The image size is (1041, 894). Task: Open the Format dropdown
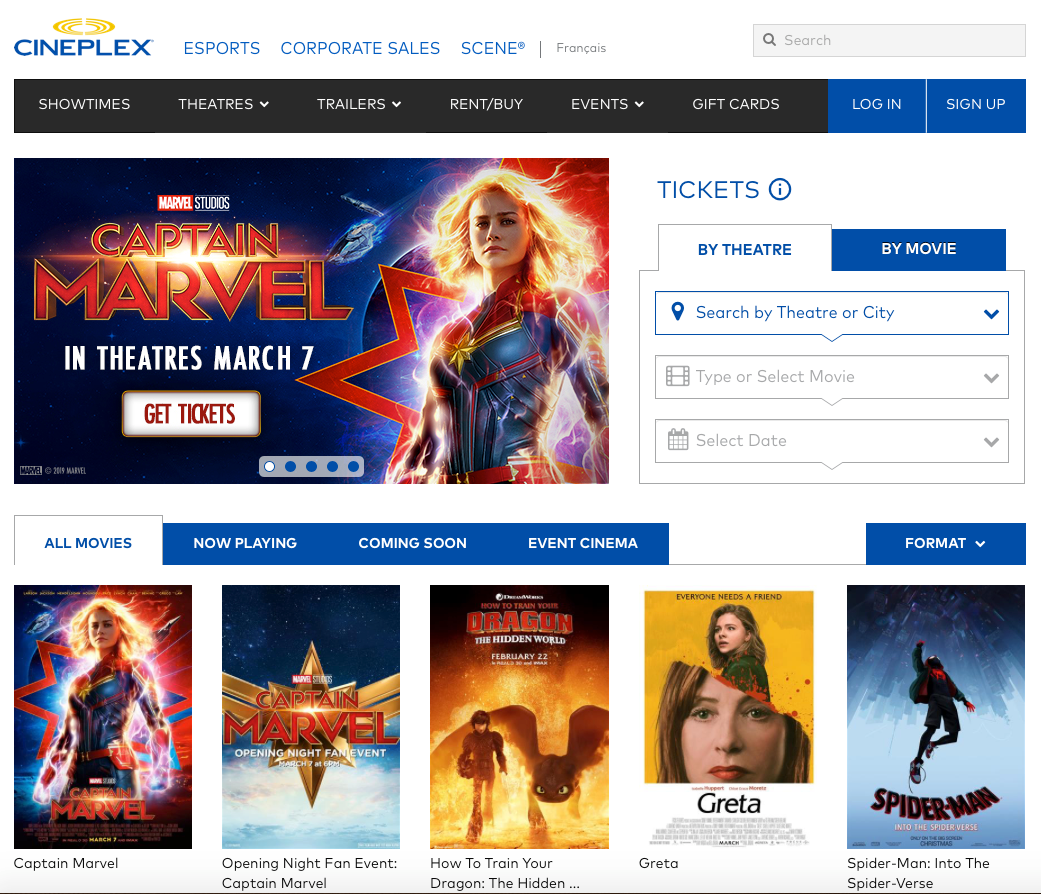coord(945,544)
